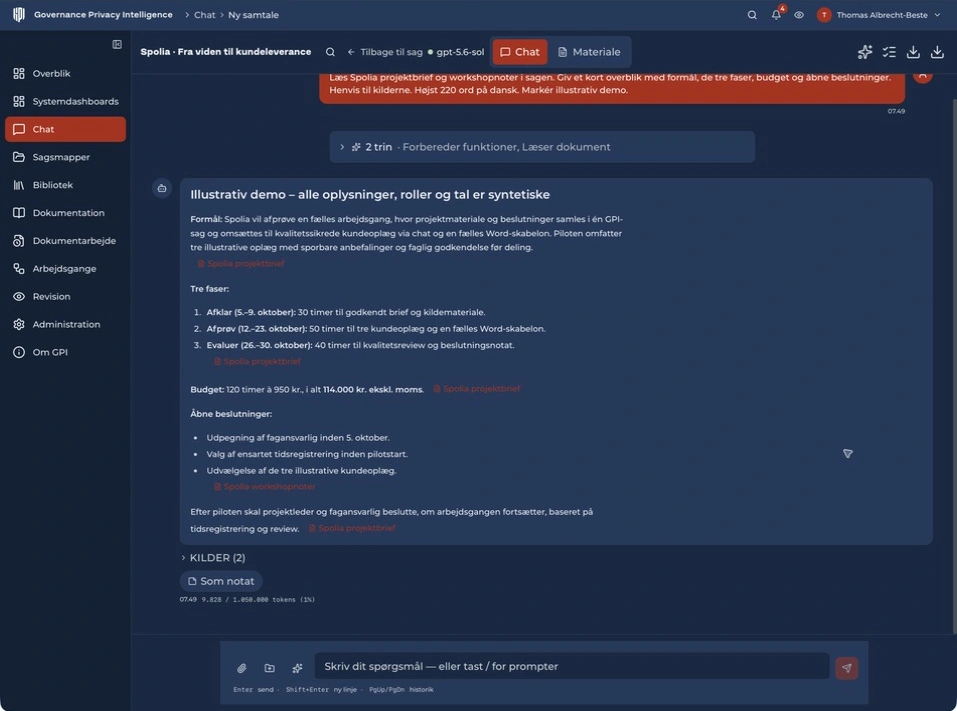Click 'Tilbage til sag' back link
The height and width of the screenshot is (711, 957).
(x=385, y=52)
